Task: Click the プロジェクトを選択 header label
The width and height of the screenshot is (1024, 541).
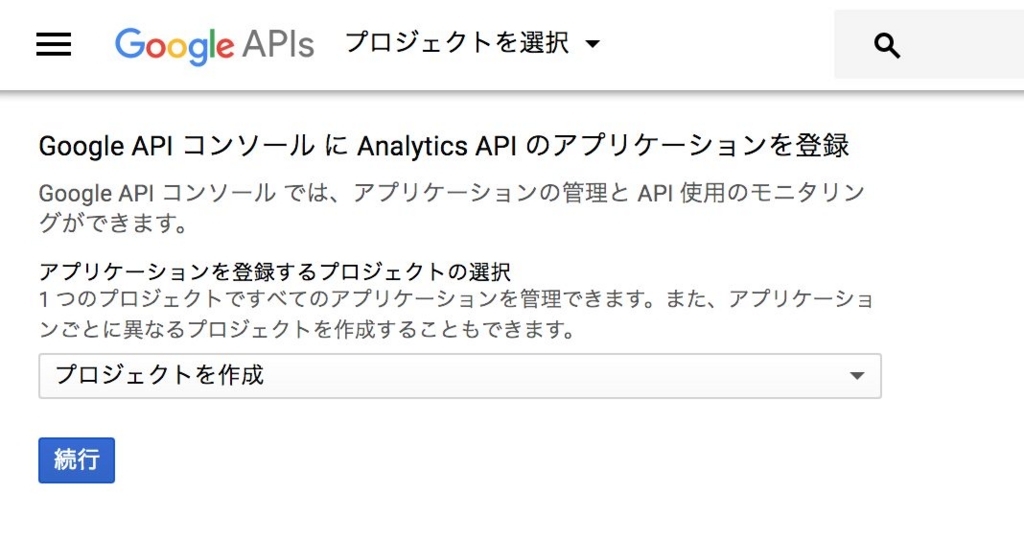Action: point(456,43)
